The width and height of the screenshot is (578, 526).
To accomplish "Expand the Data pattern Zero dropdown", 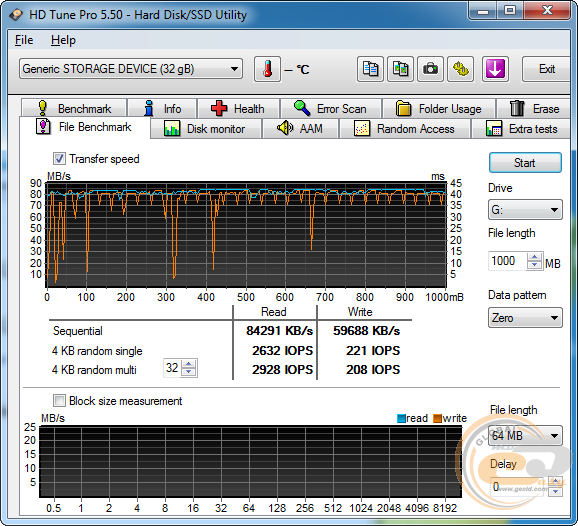I will point(525,318).
